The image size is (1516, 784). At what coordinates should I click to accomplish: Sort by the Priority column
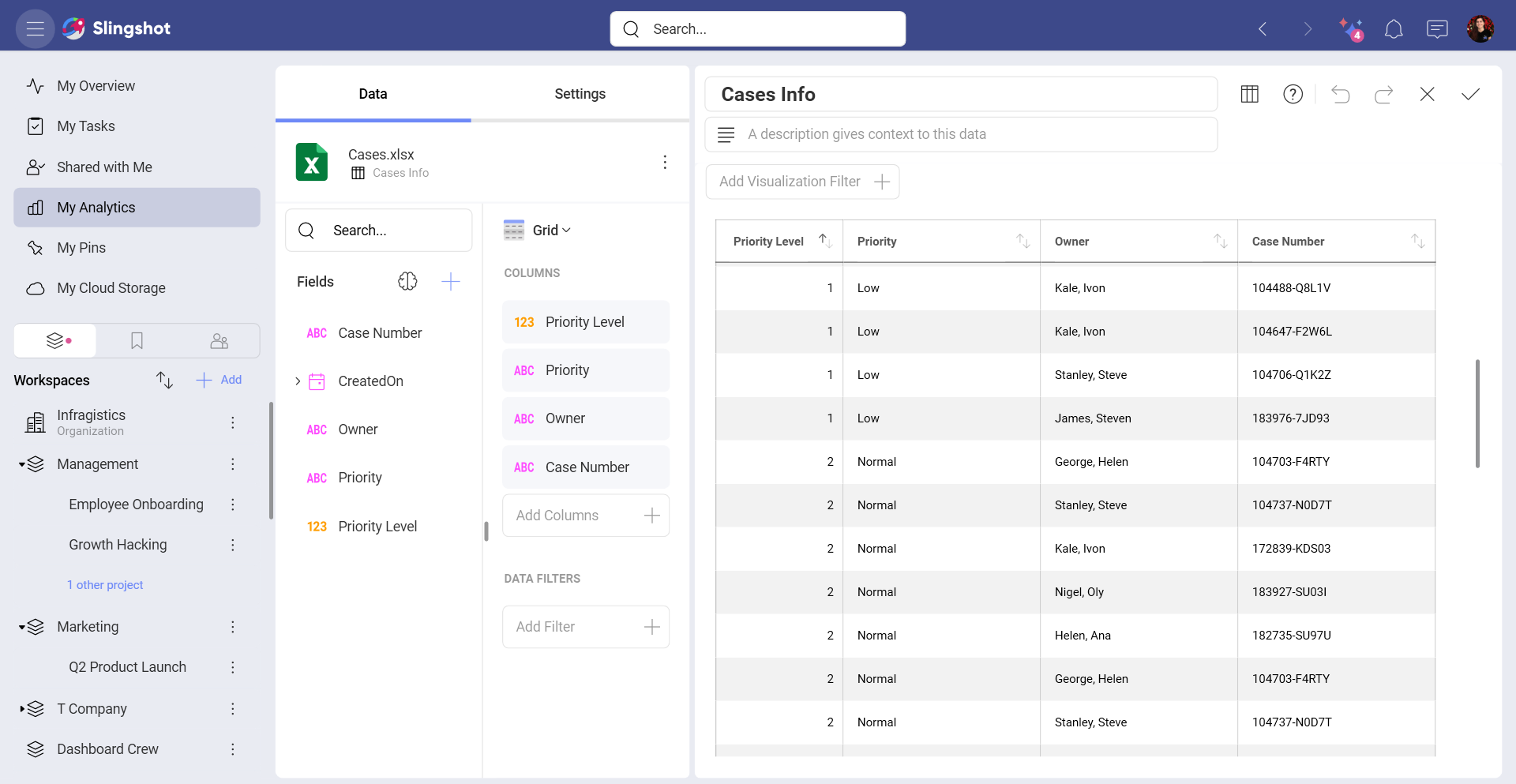click(1023, 241)
